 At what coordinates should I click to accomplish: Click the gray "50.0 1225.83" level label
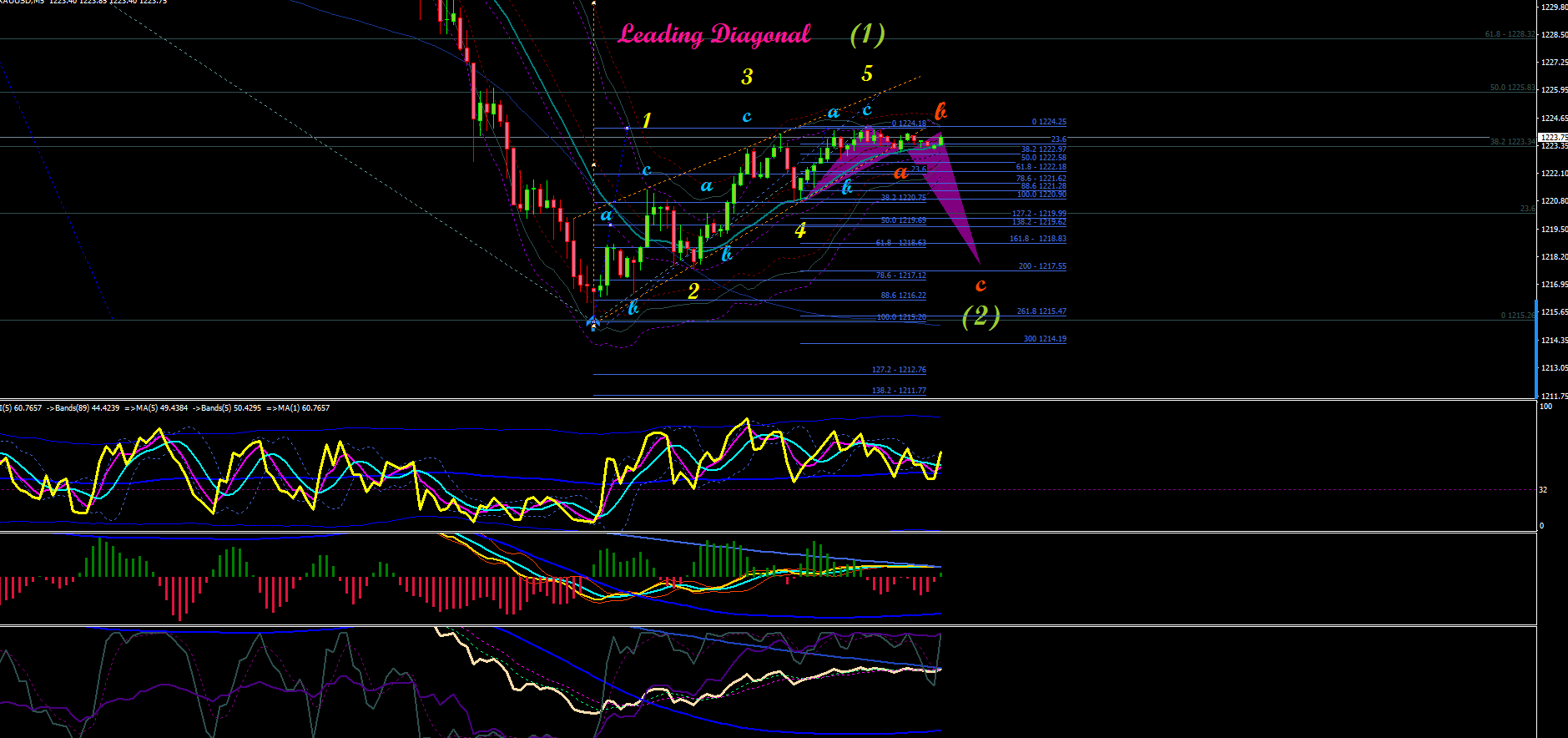pos(1512,88)
